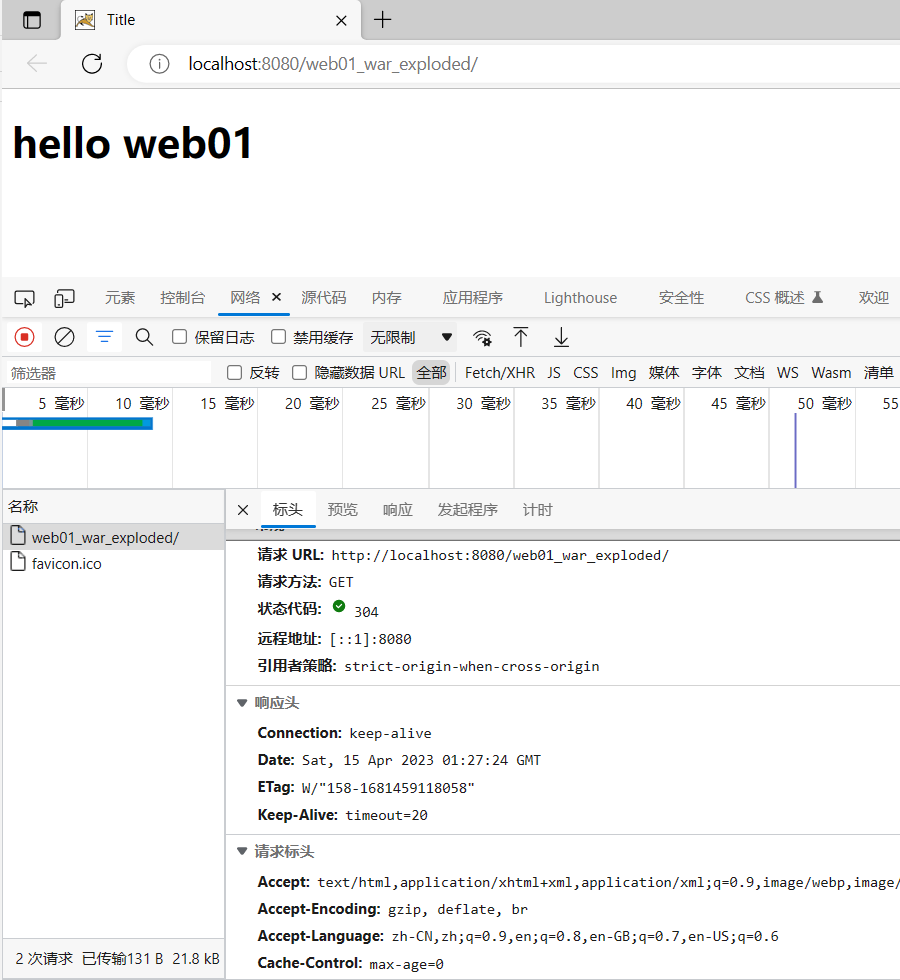Select favicon.ico in the request list
900x980 pixels.
tap(66, 564)
